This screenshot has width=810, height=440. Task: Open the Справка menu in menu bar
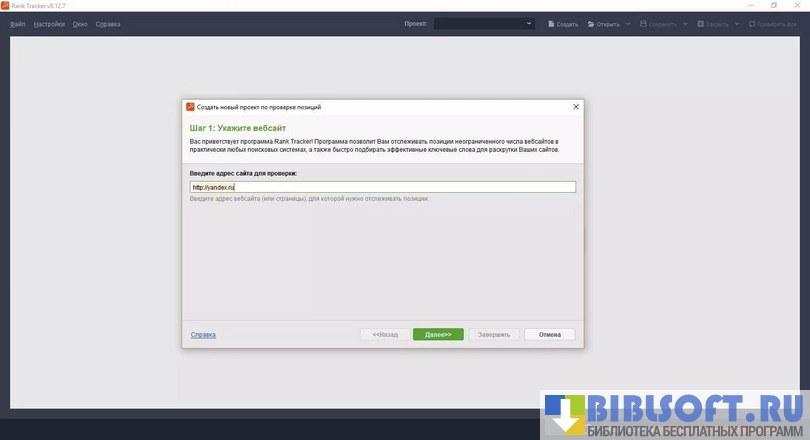pos(108,23)
